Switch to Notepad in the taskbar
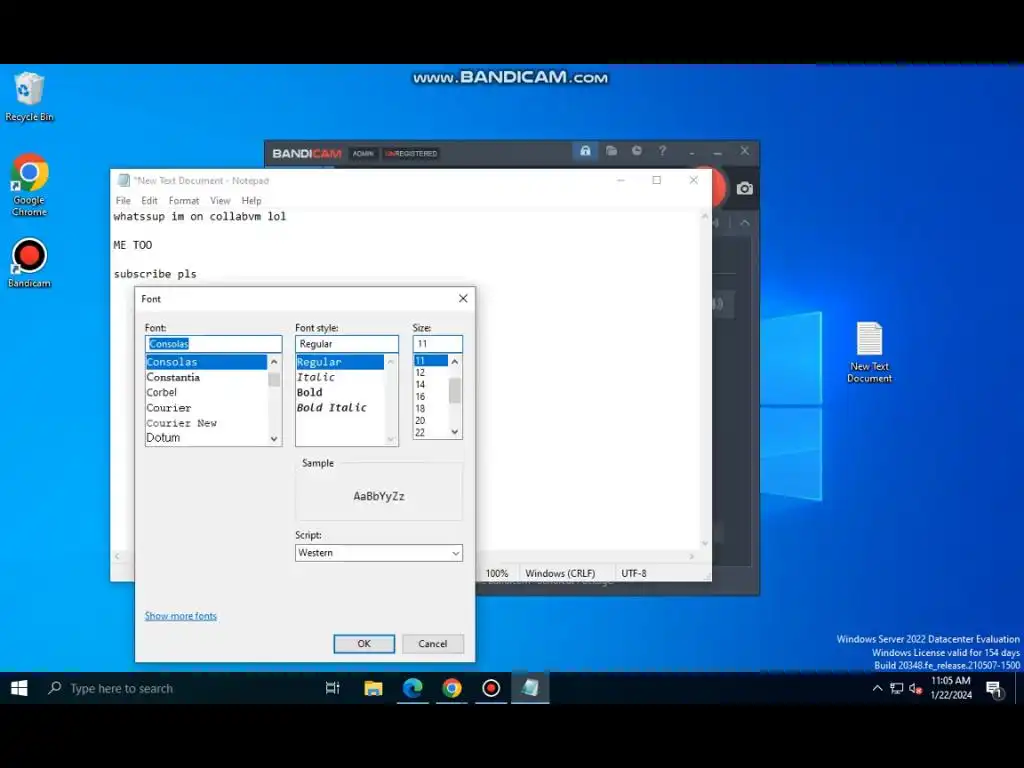The image size is (1024, 768). click(x=530, y=688)
